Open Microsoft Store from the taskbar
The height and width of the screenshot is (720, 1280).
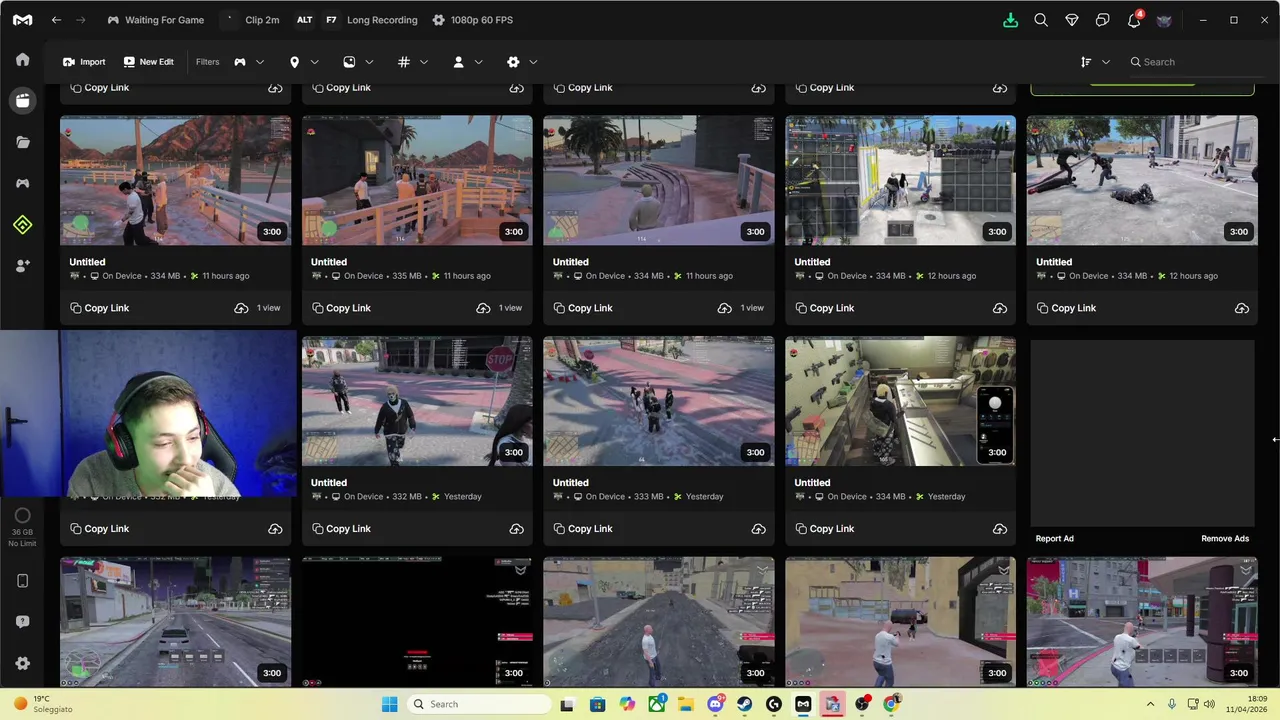coord(597,704)
